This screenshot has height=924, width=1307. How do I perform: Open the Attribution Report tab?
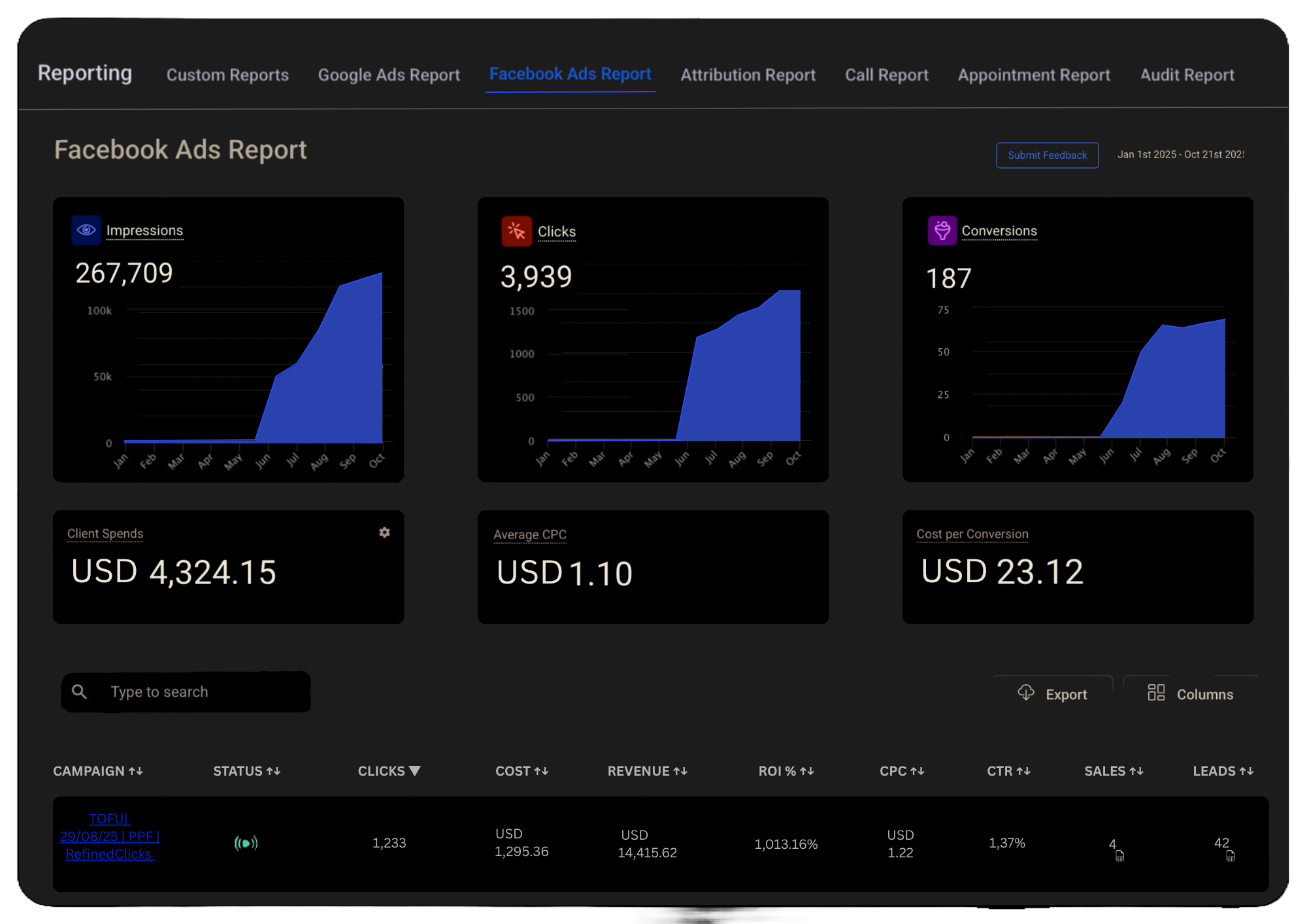coord(748,75)
